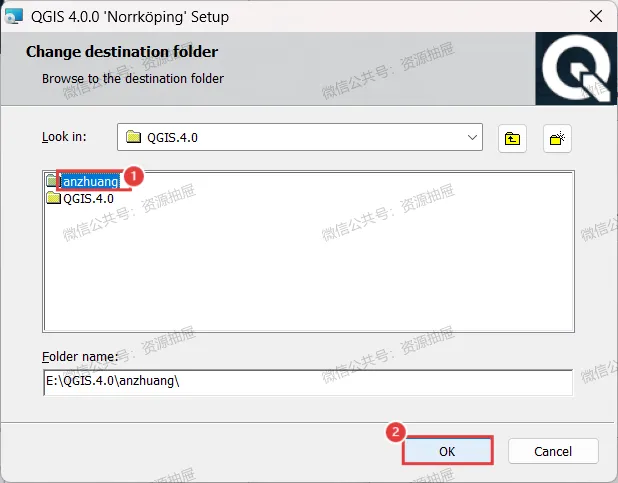Confirm the destination with OK
The height and width of the screenshot is (483, 618).
point(447,451)
